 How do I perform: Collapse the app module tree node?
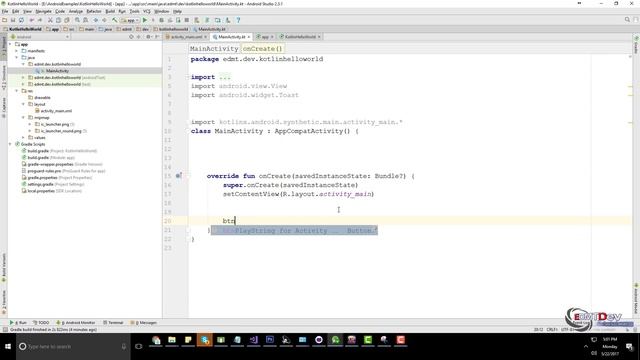coord(10,44)
